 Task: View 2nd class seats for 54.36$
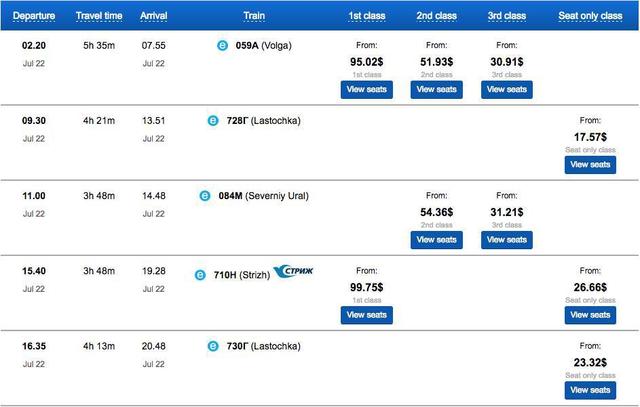[436, 240]
